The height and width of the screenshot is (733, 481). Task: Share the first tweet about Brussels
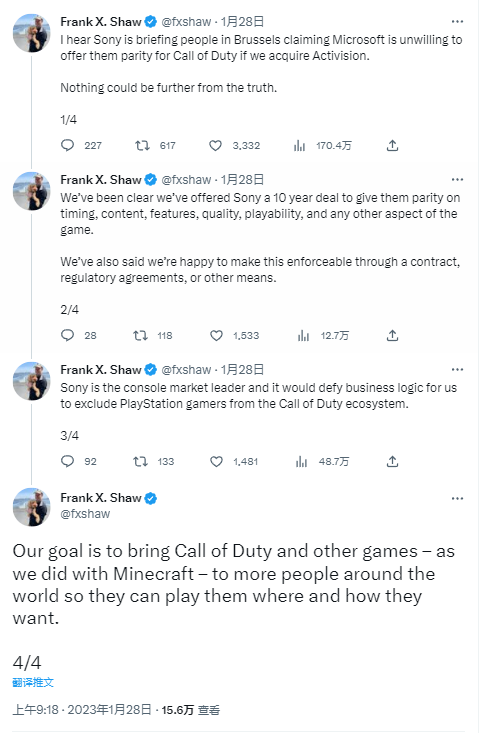[x=393, y=145]
